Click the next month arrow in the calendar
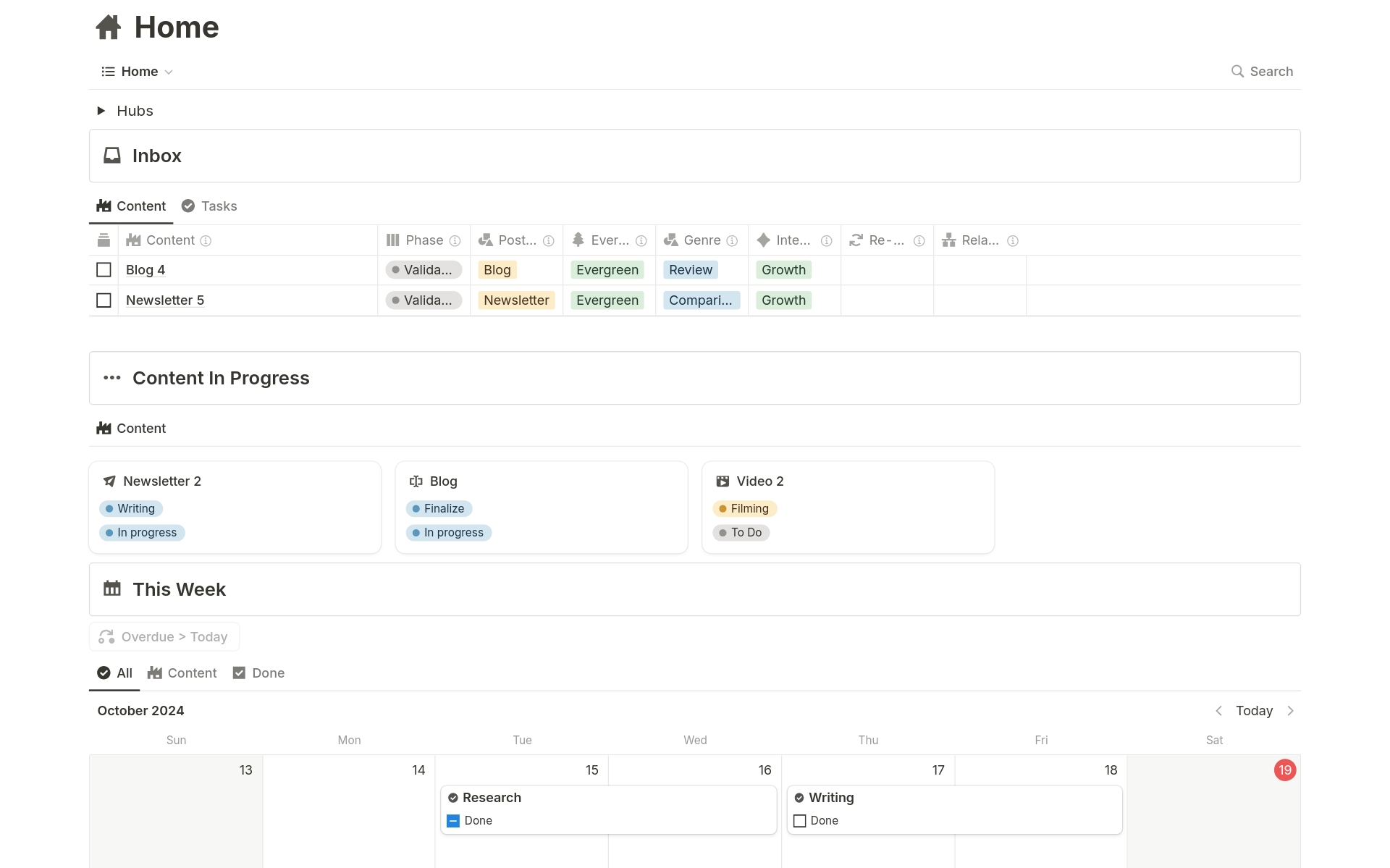 click(1291, 710)
